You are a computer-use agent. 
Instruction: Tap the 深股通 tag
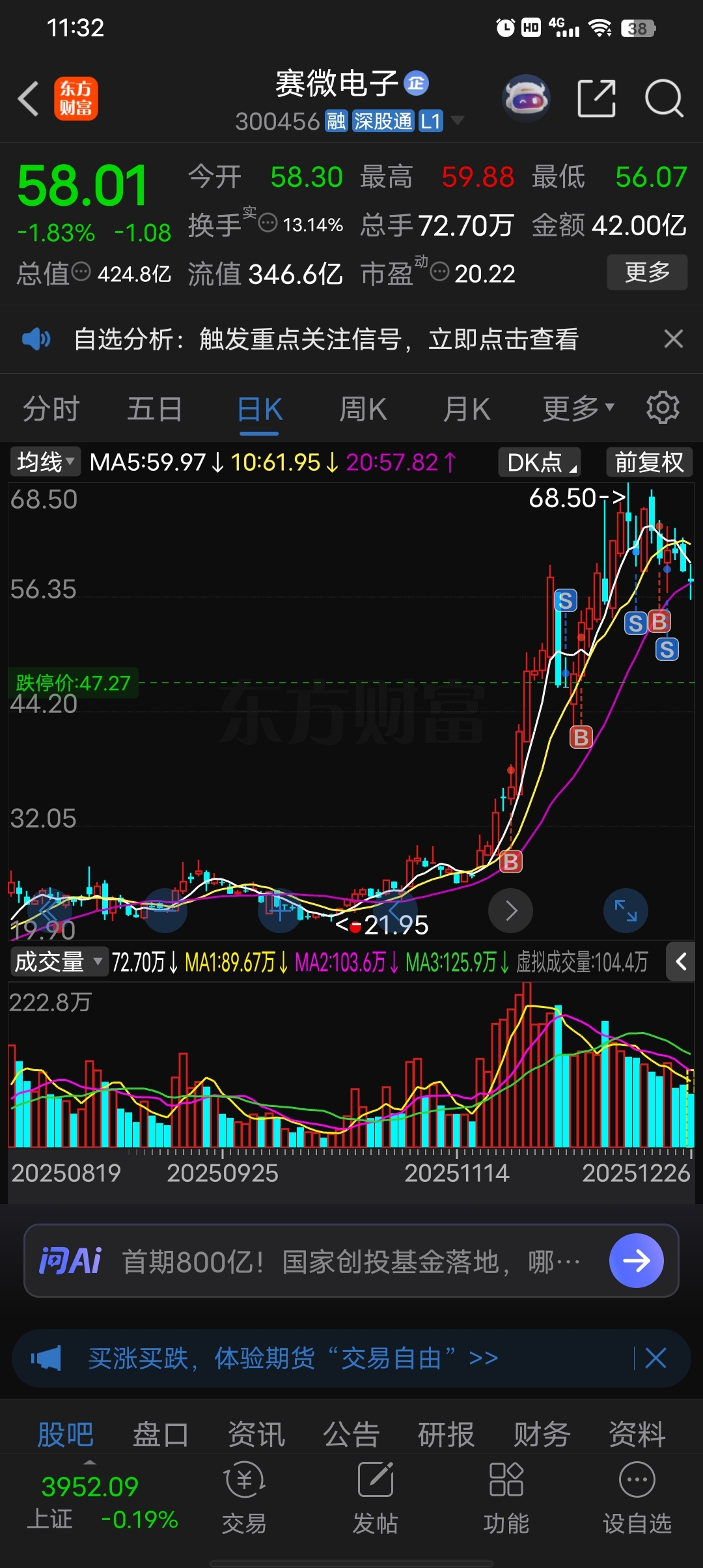coord(383,121)
